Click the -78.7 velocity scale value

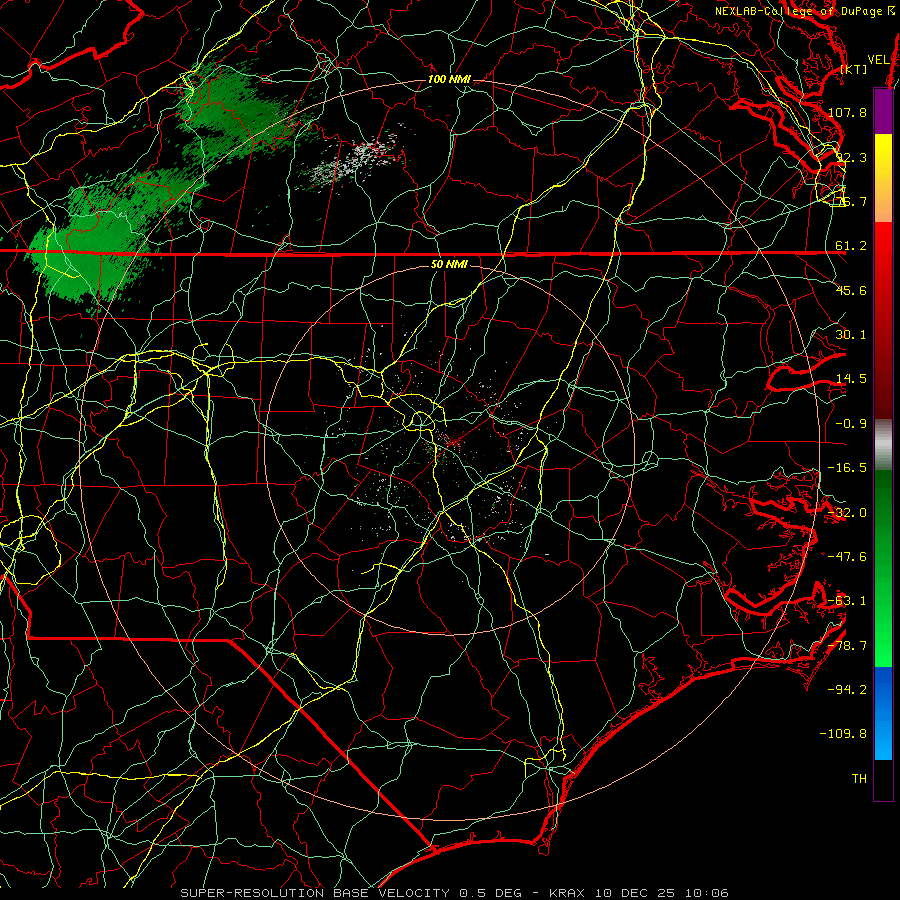(x=848, y=646)
